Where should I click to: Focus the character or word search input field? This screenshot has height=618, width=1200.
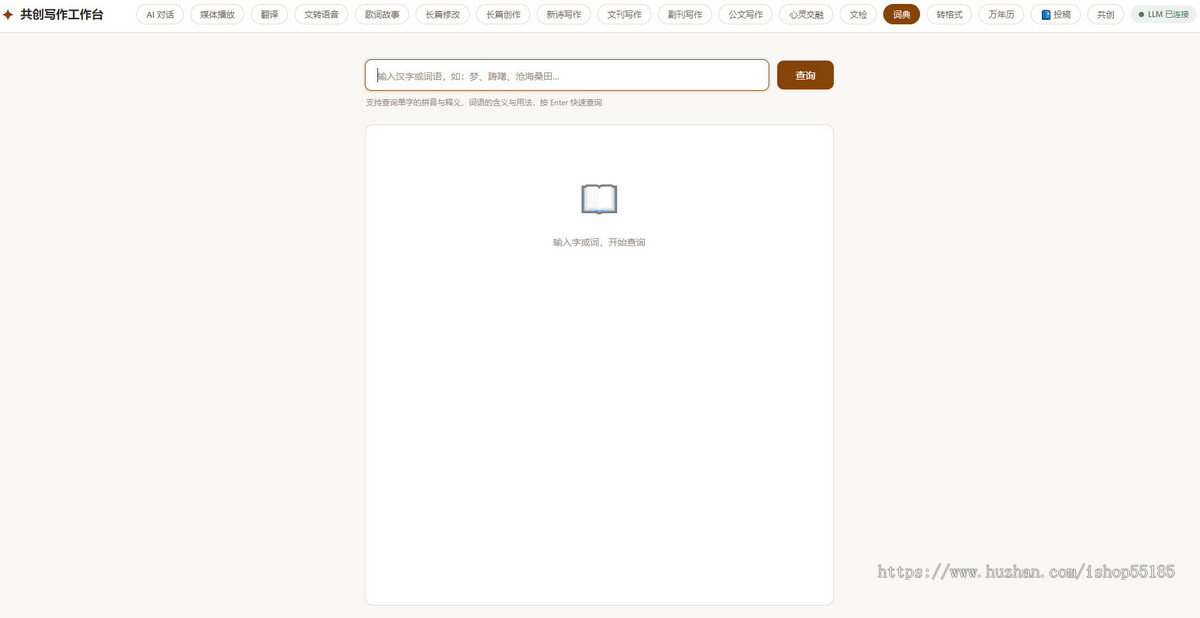[x=567, y=75]
